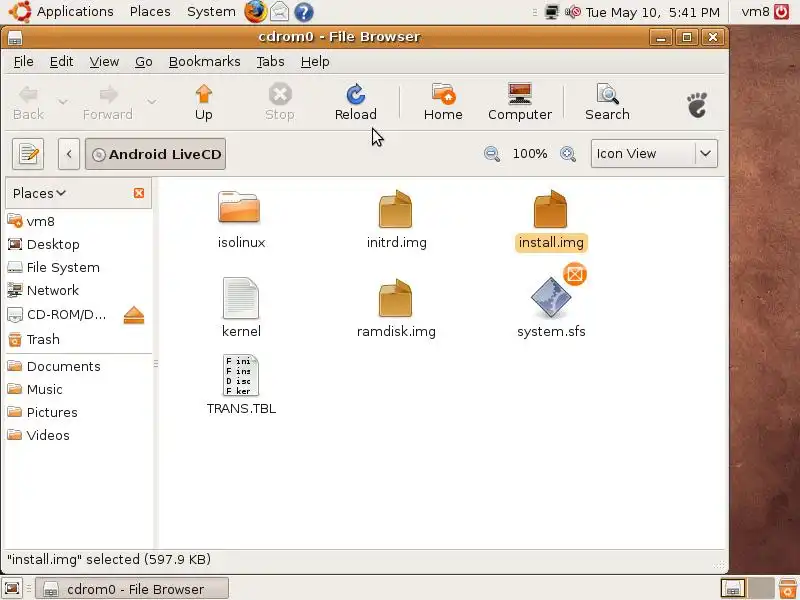The width and height of the screenshot is (800, 600).
Task: Click the Forward toolbar arrow
Action: (108, 102)
